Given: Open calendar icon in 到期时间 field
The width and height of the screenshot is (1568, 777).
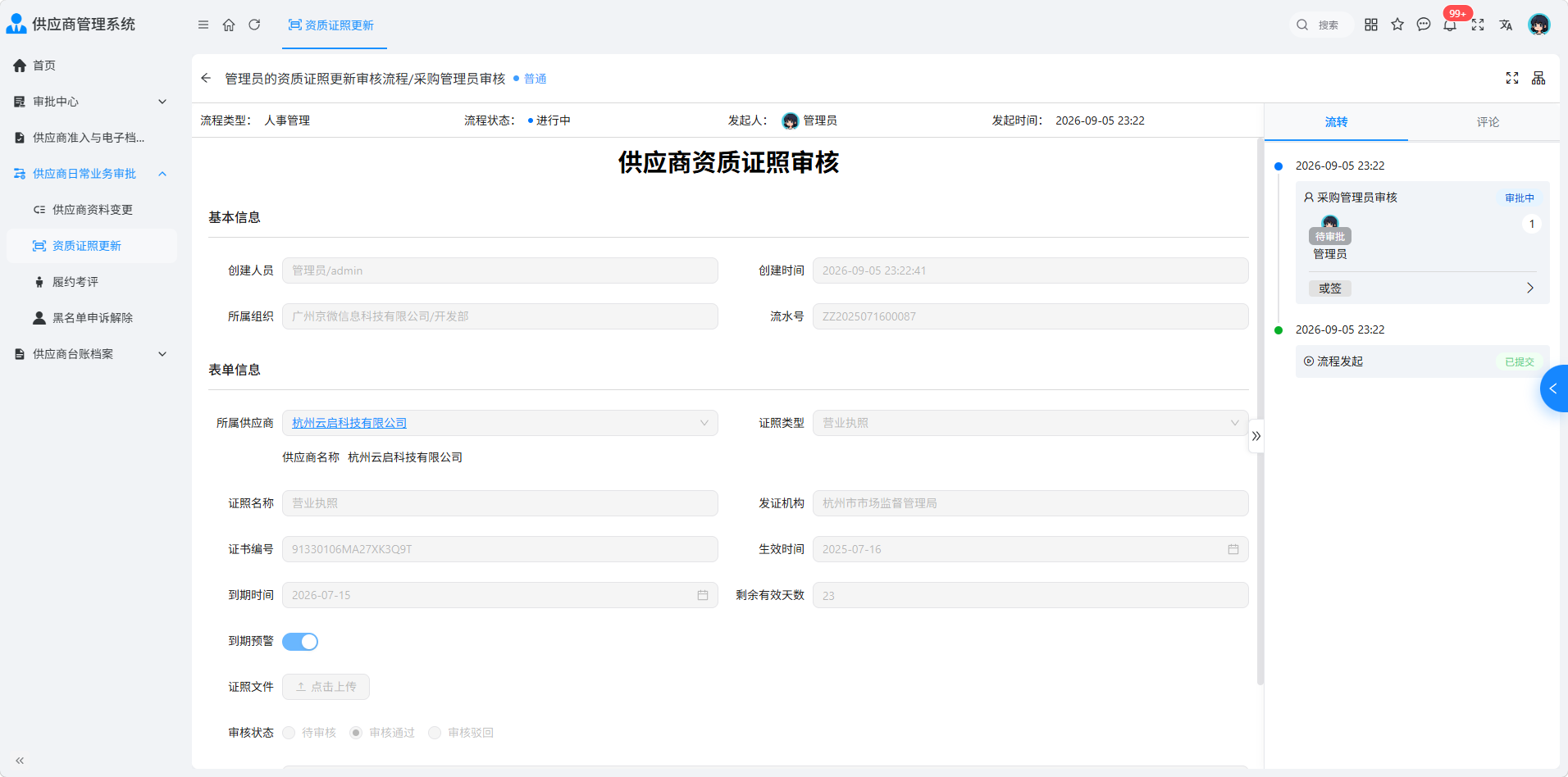Looking at the screenshot, I should click(x=703, y=595).
